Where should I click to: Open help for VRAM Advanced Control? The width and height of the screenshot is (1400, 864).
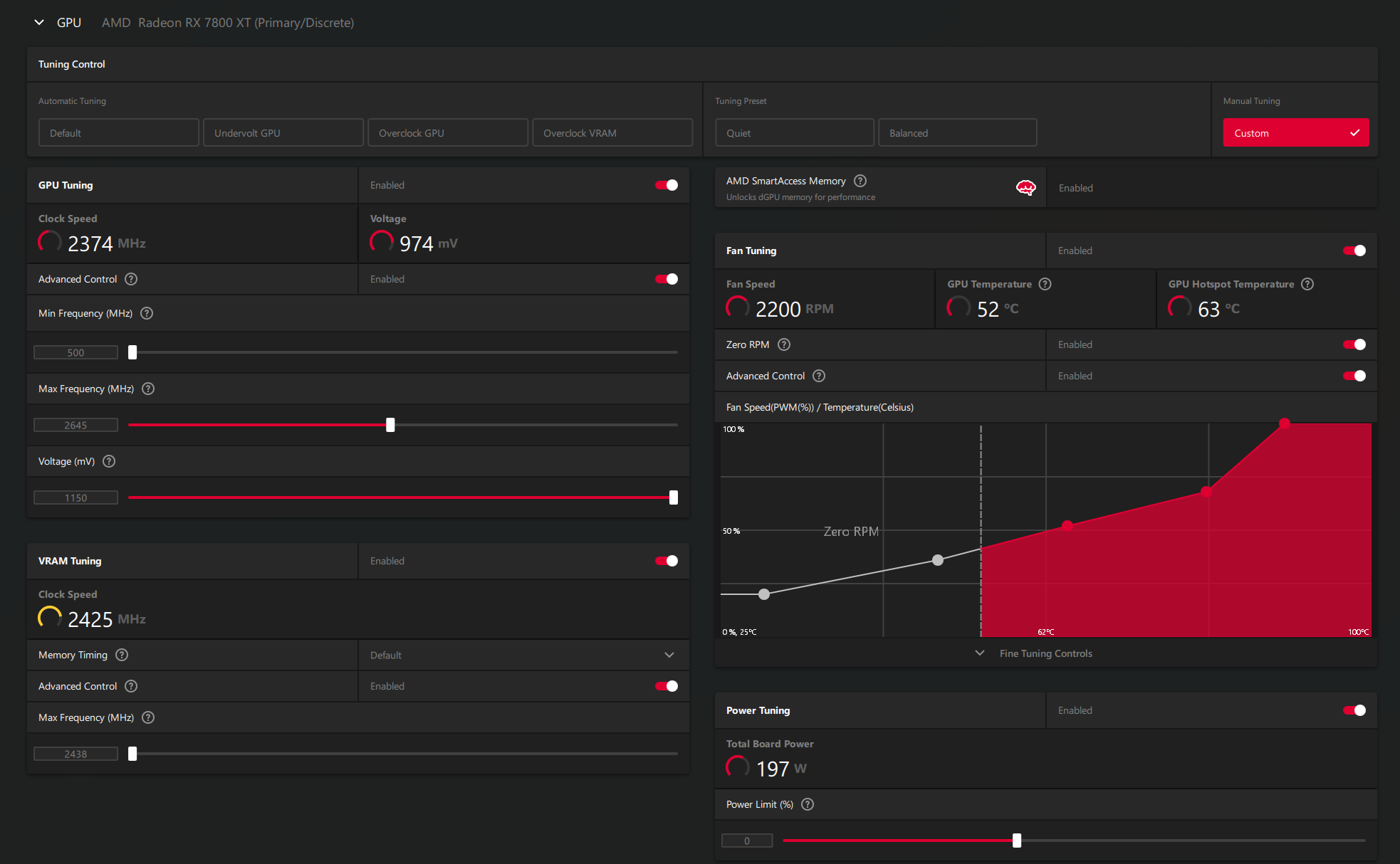131,686
